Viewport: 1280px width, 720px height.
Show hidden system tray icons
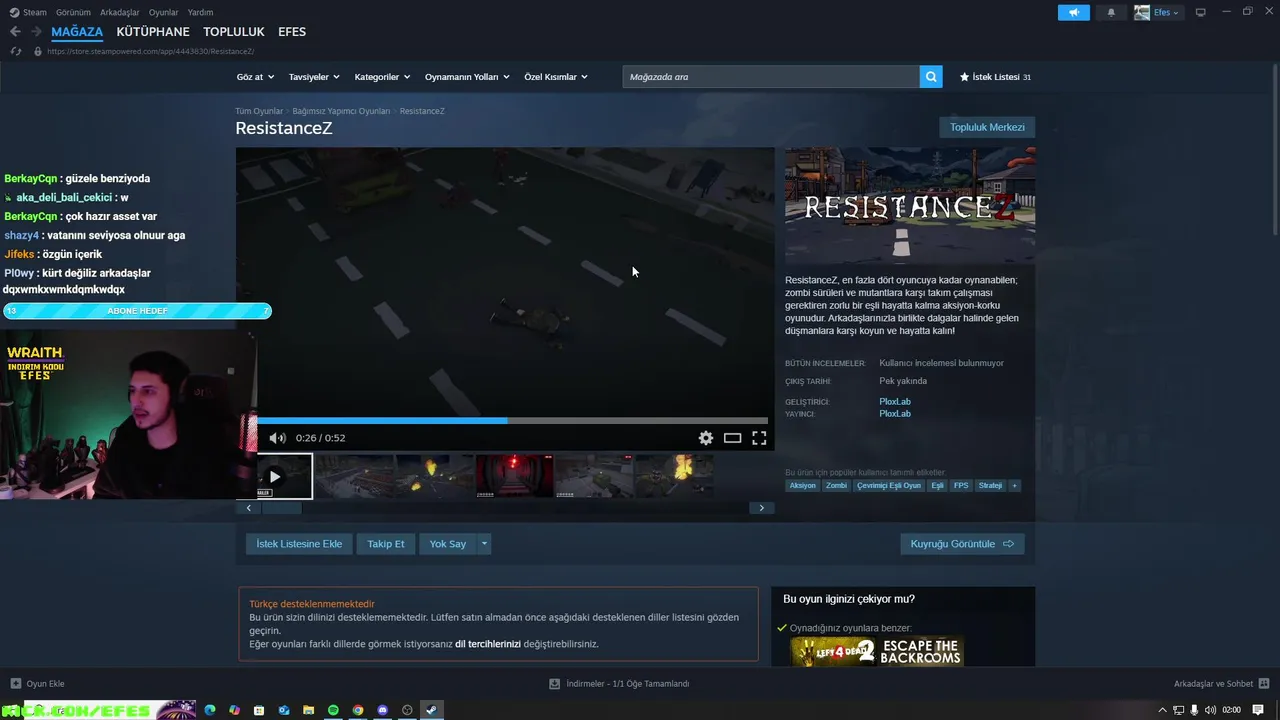(x=1162, y=710)
